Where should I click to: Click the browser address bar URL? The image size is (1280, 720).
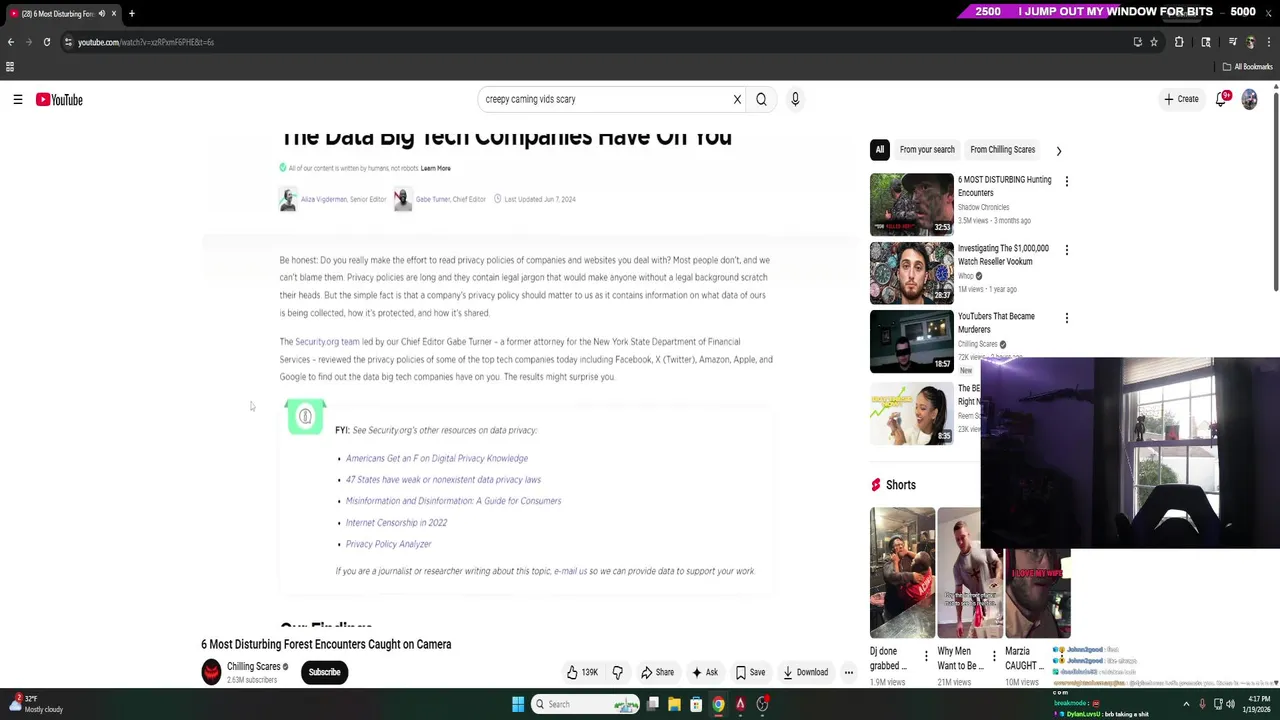point(146,42)
